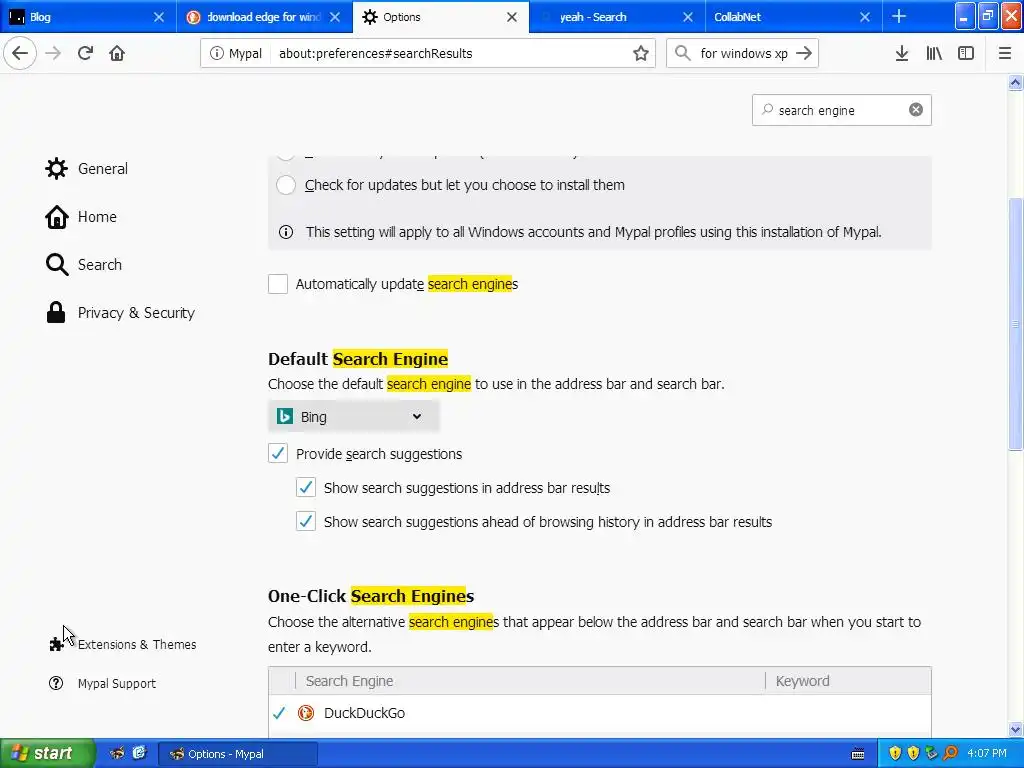This screenshot has width=1024, height=768.
Task: Click the vertical scrollbar thumb
Action: (x=1015, y=324)
